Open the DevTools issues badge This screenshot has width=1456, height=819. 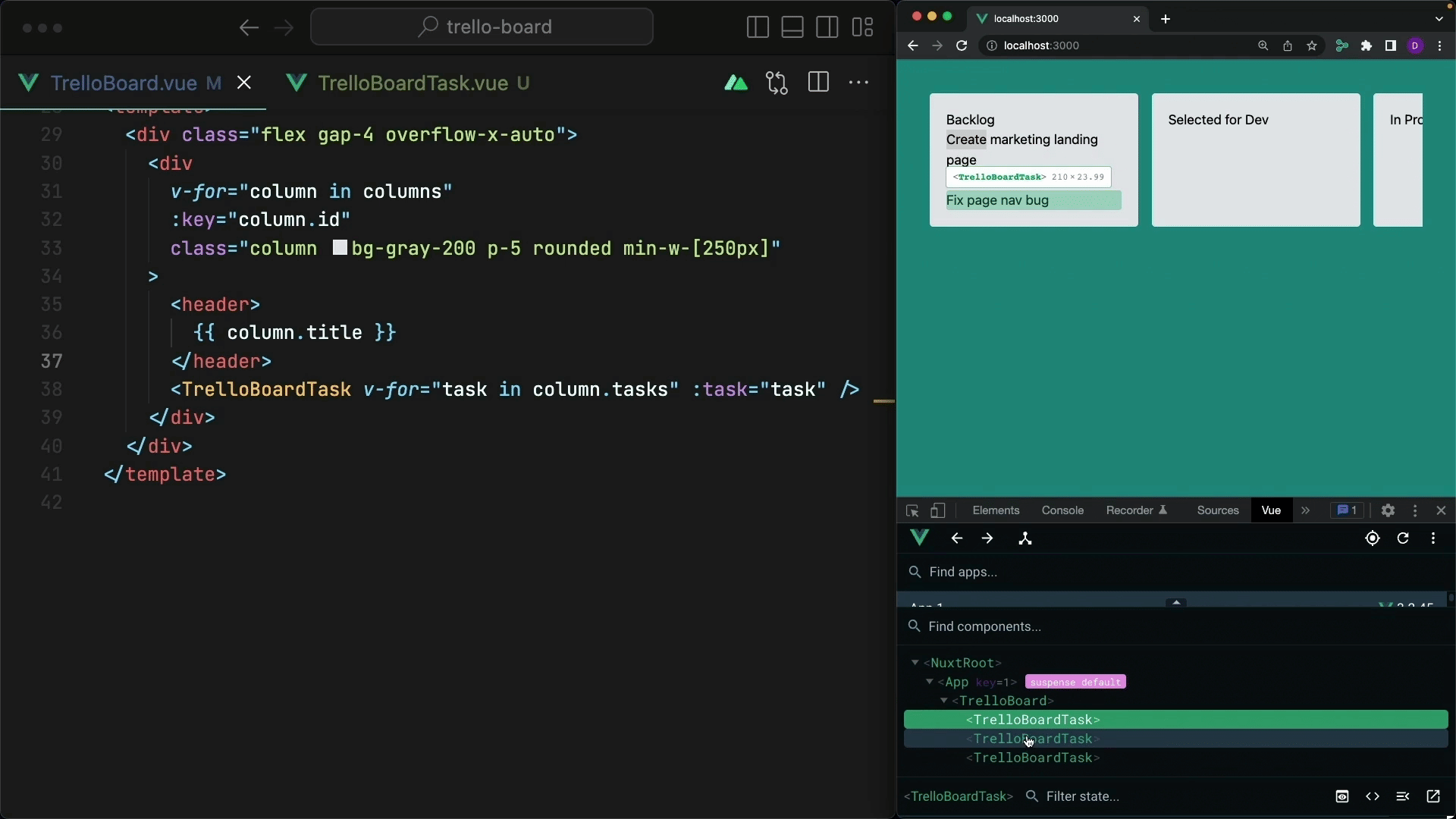pyautogui.click(x=1347, y=511)
